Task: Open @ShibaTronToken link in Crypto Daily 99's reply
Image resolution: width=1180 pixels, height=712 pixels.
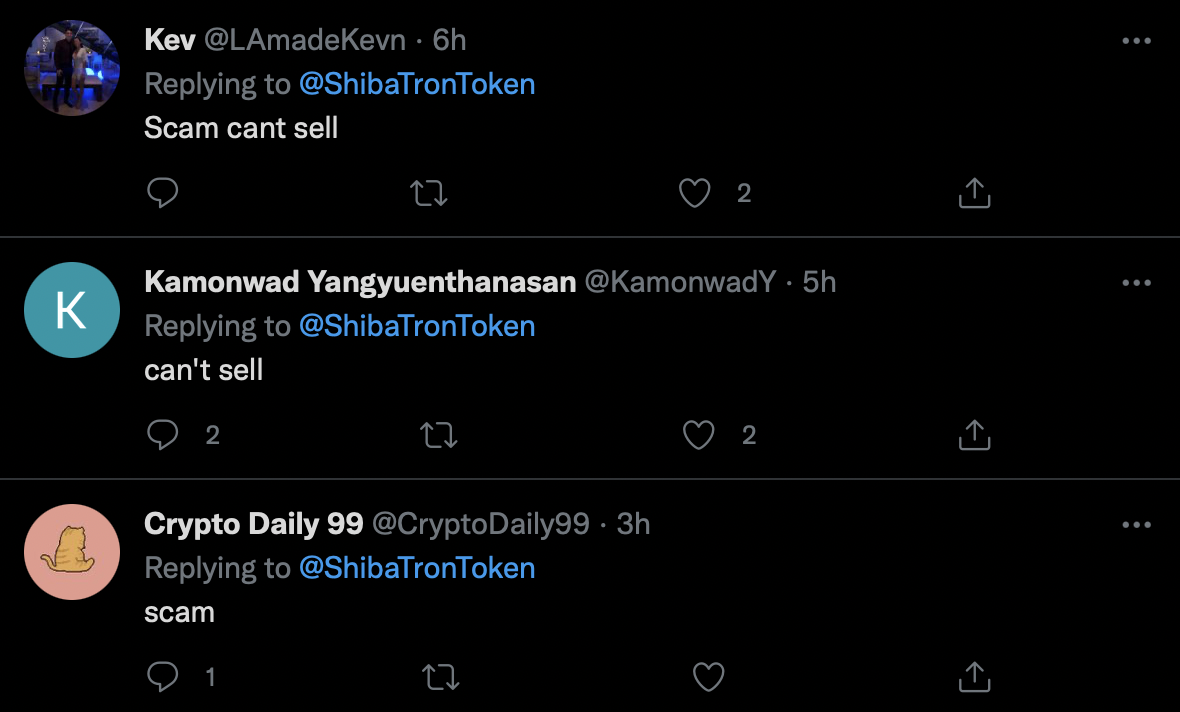Action: click(x=417, y=568)
